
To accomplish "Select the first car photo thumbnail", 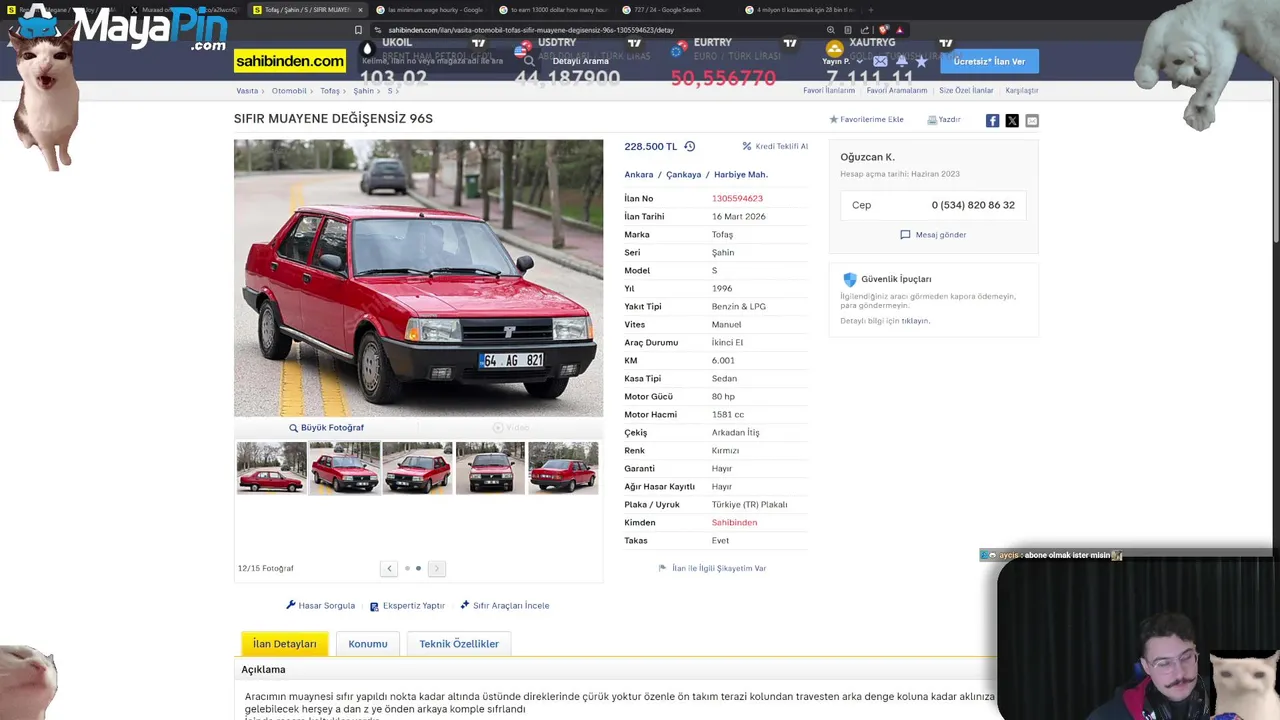I will [272, 468].
